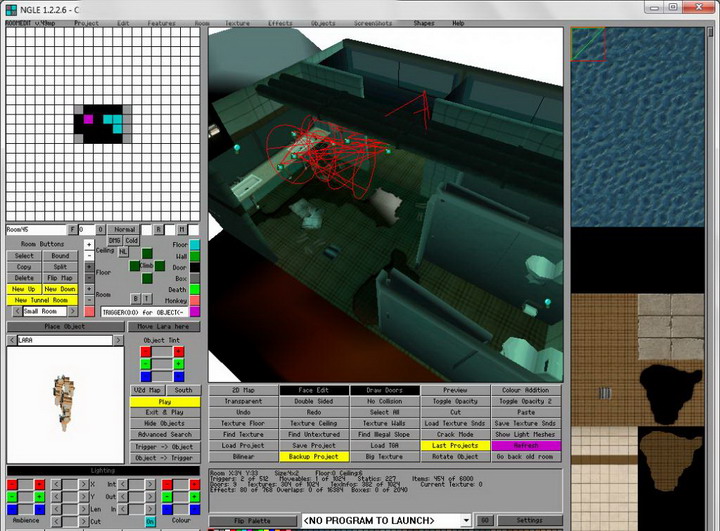Select next room size after Small Room

click(x=73, y=311)
